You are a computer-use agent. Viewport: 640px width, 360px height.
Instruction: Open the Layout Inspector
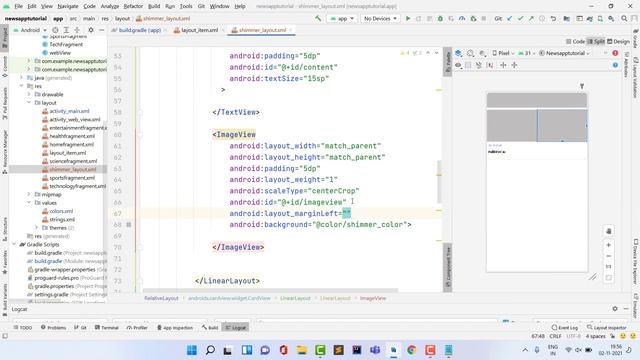(x=607, y=327)
